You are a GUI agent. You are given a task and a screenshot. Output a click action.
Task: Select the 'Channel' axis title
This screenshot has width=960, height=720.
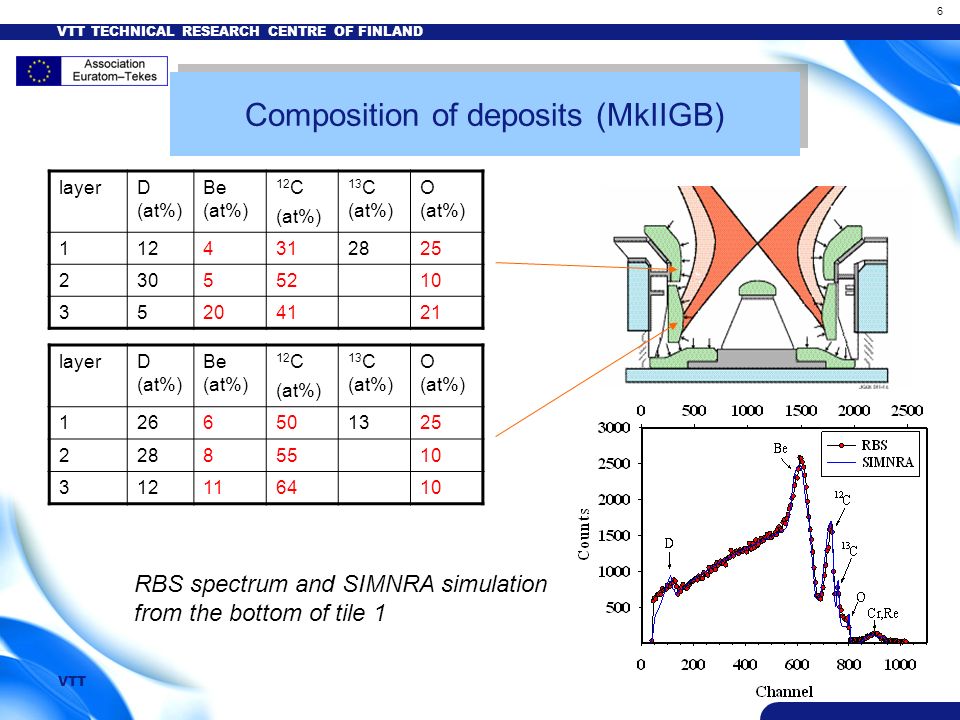point(784,692)
